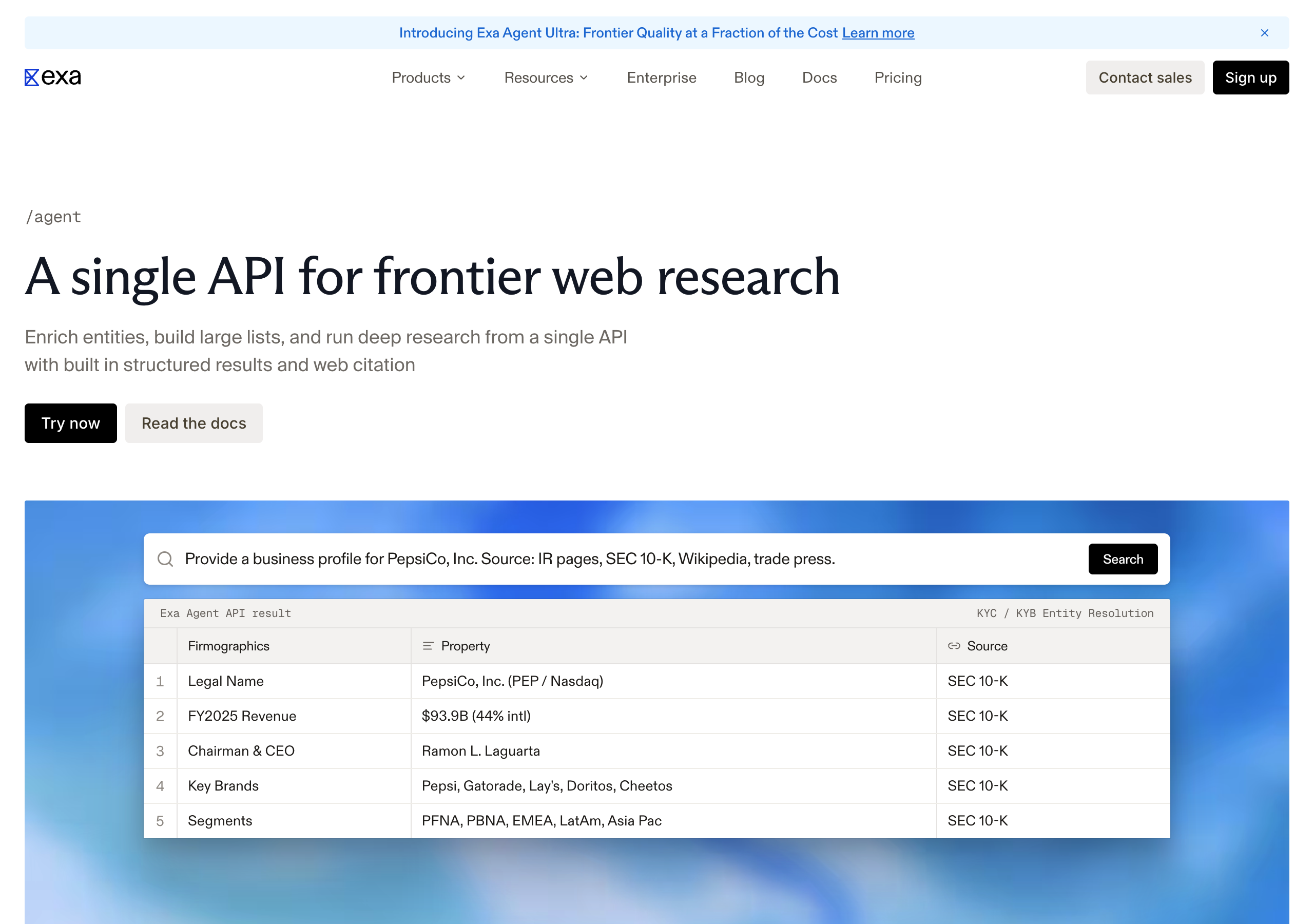This screenshot has height=924, width=1314.
Task: Open the Pricing page
Action: click(898, 78)
